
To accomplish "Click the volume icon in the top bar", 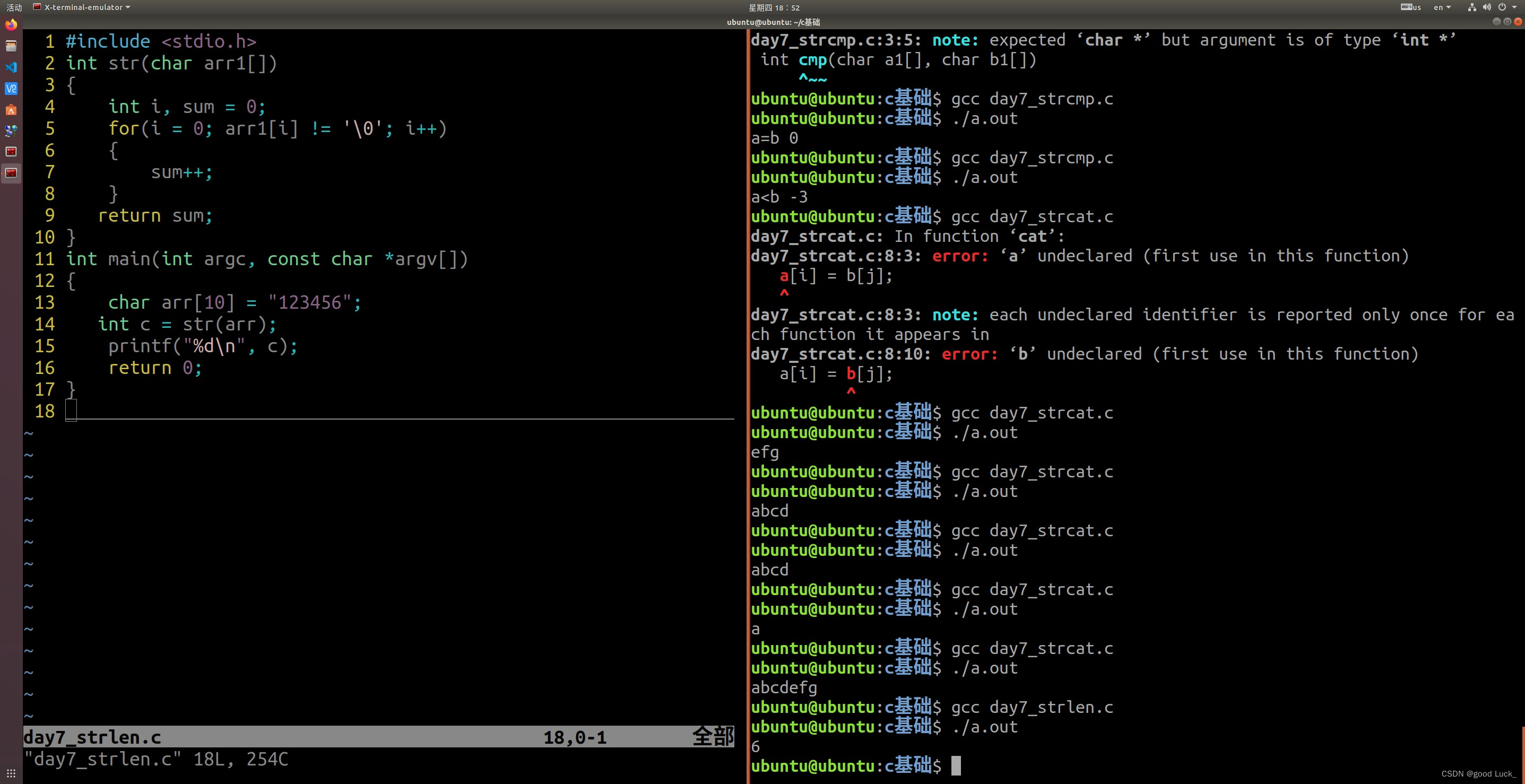I will (x=1486, y=7).
